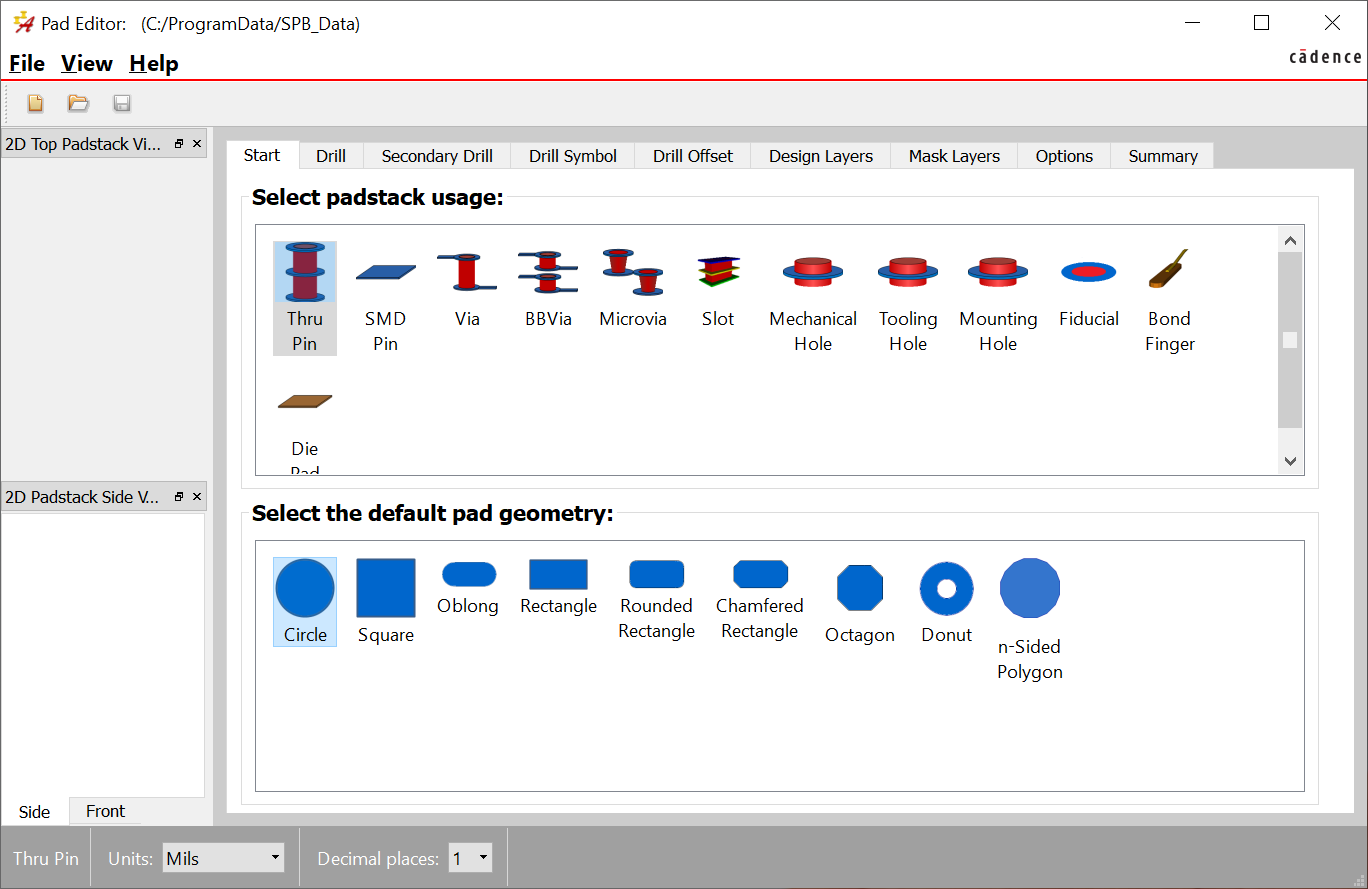The width and height of the screenshot is (1368, 889).
Task: Close the 2D Top Padstack View panel
Action: [197, 144]
